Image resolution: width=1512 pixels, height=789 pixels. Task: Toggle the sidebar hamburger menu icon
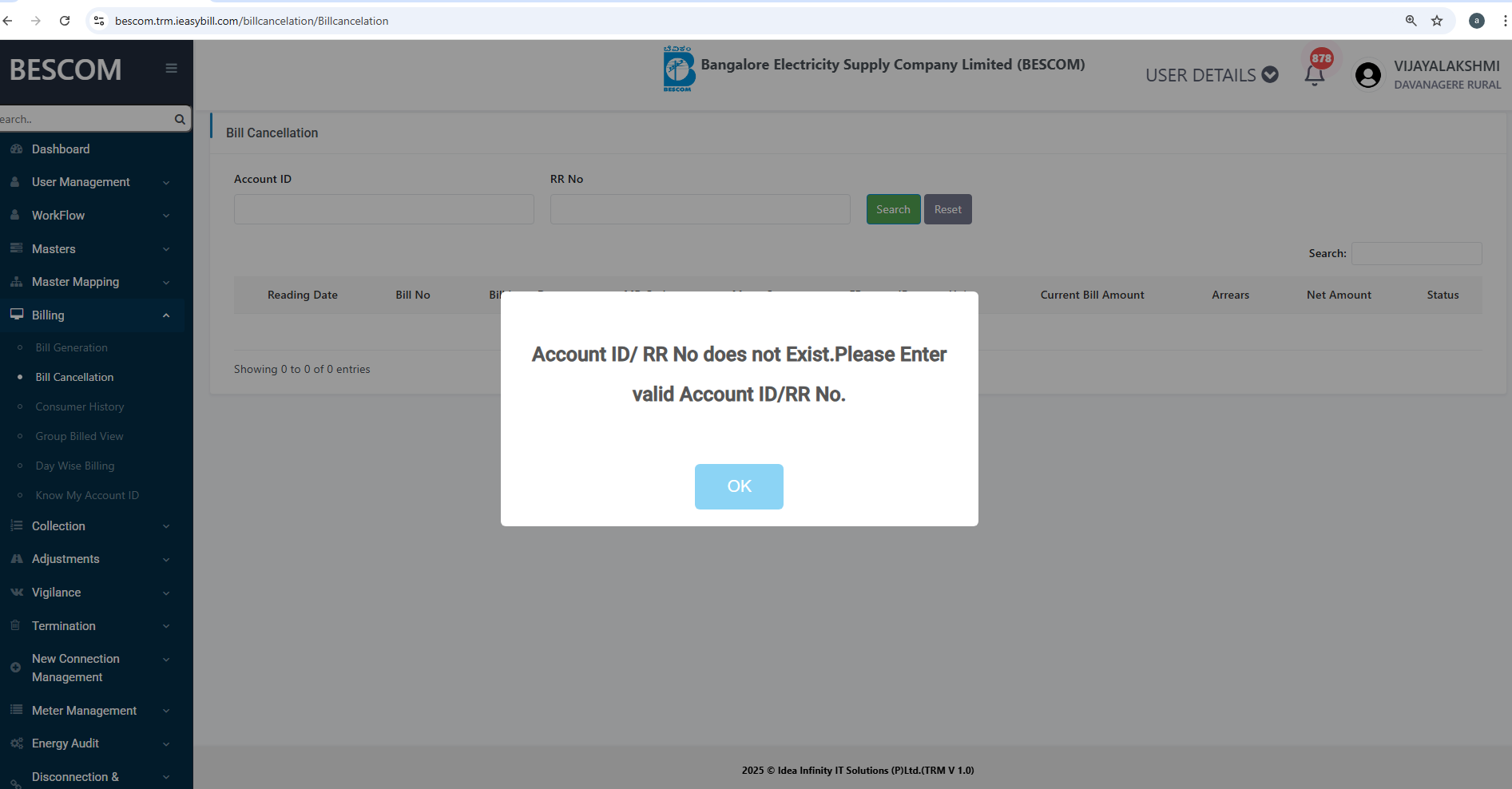point(171,69)
